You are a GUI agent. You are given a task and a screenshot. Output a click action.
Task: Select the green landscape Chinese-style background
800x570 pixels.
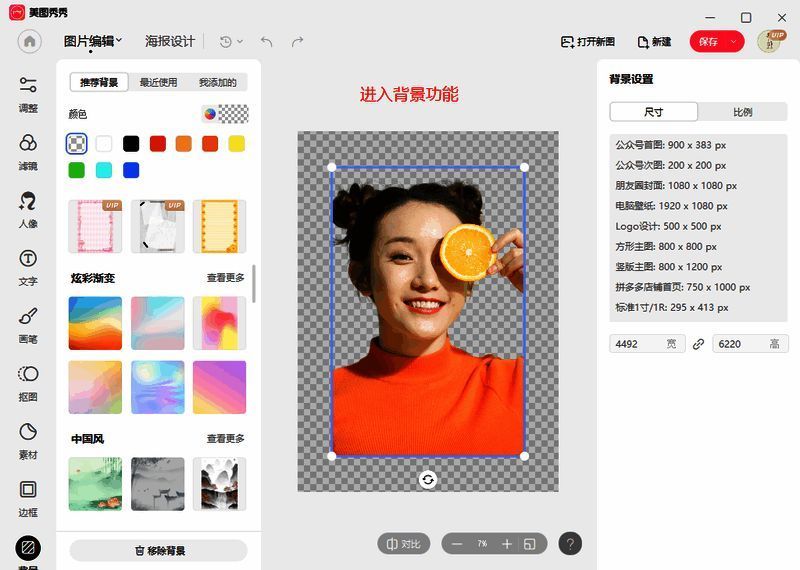pyautogui.click(x=95, y=484)
